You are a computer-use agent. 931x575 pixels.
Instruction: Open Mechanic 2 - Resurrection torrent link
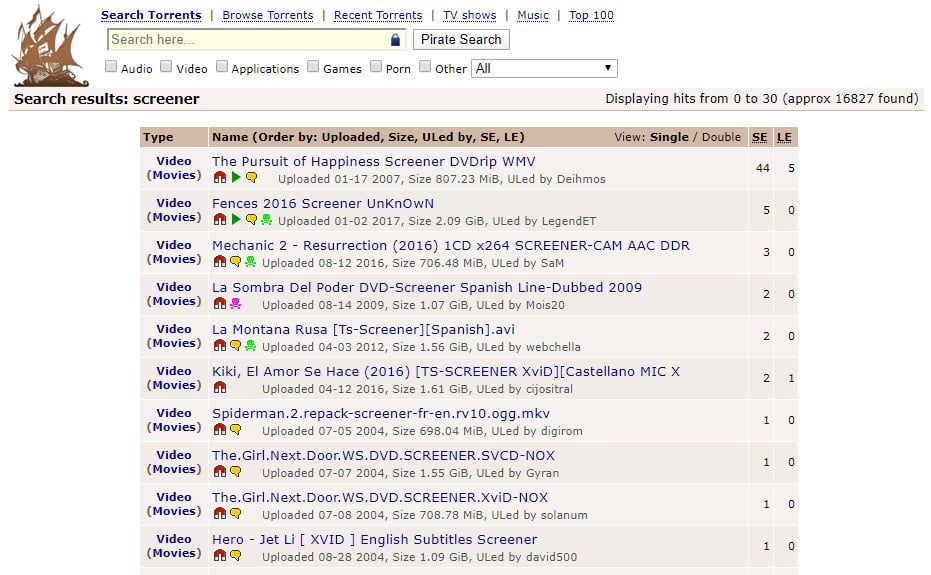click(x=451, y=246)
